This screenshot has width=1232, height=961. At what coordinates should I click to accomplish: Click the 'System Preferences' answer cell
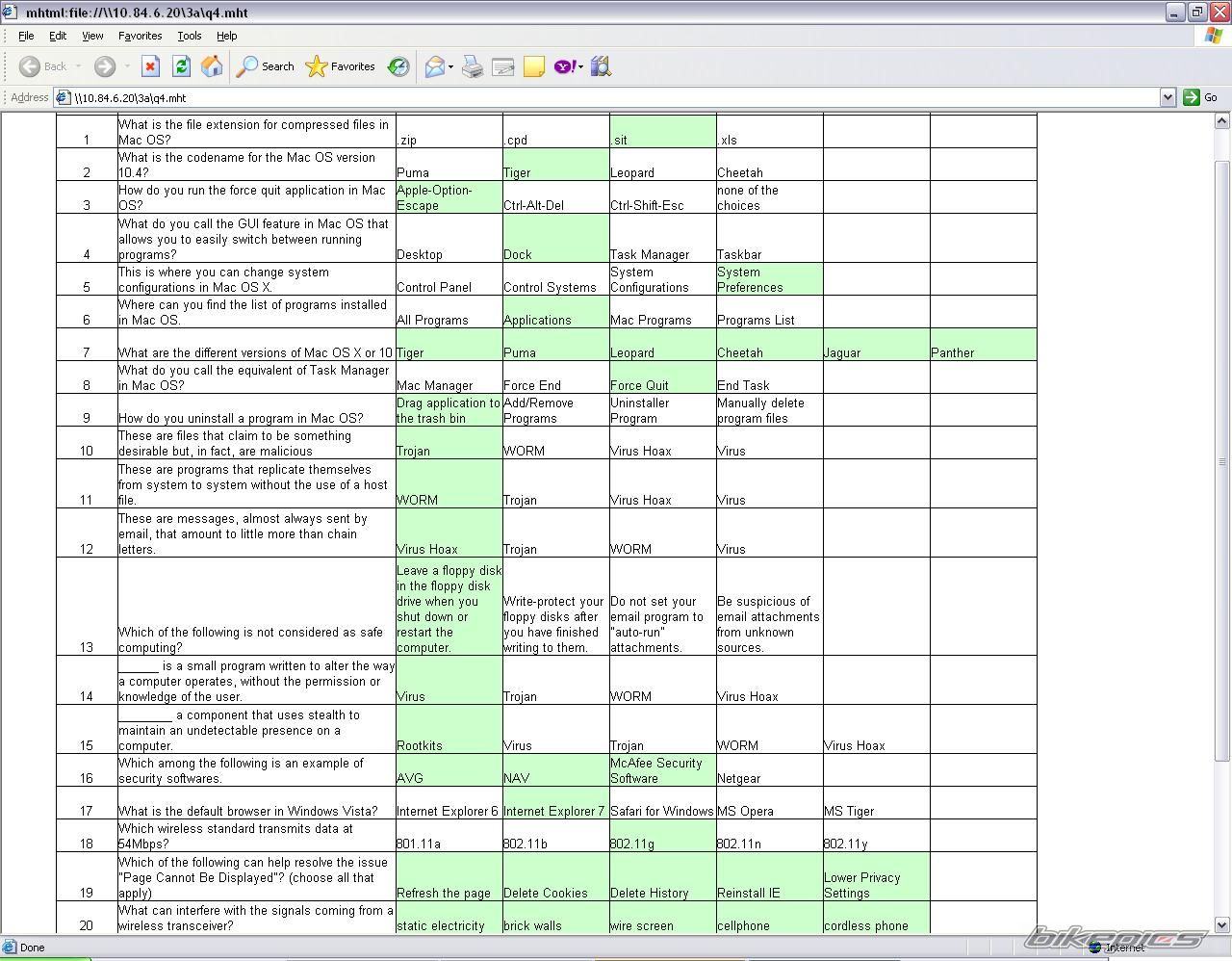point(769,279)
